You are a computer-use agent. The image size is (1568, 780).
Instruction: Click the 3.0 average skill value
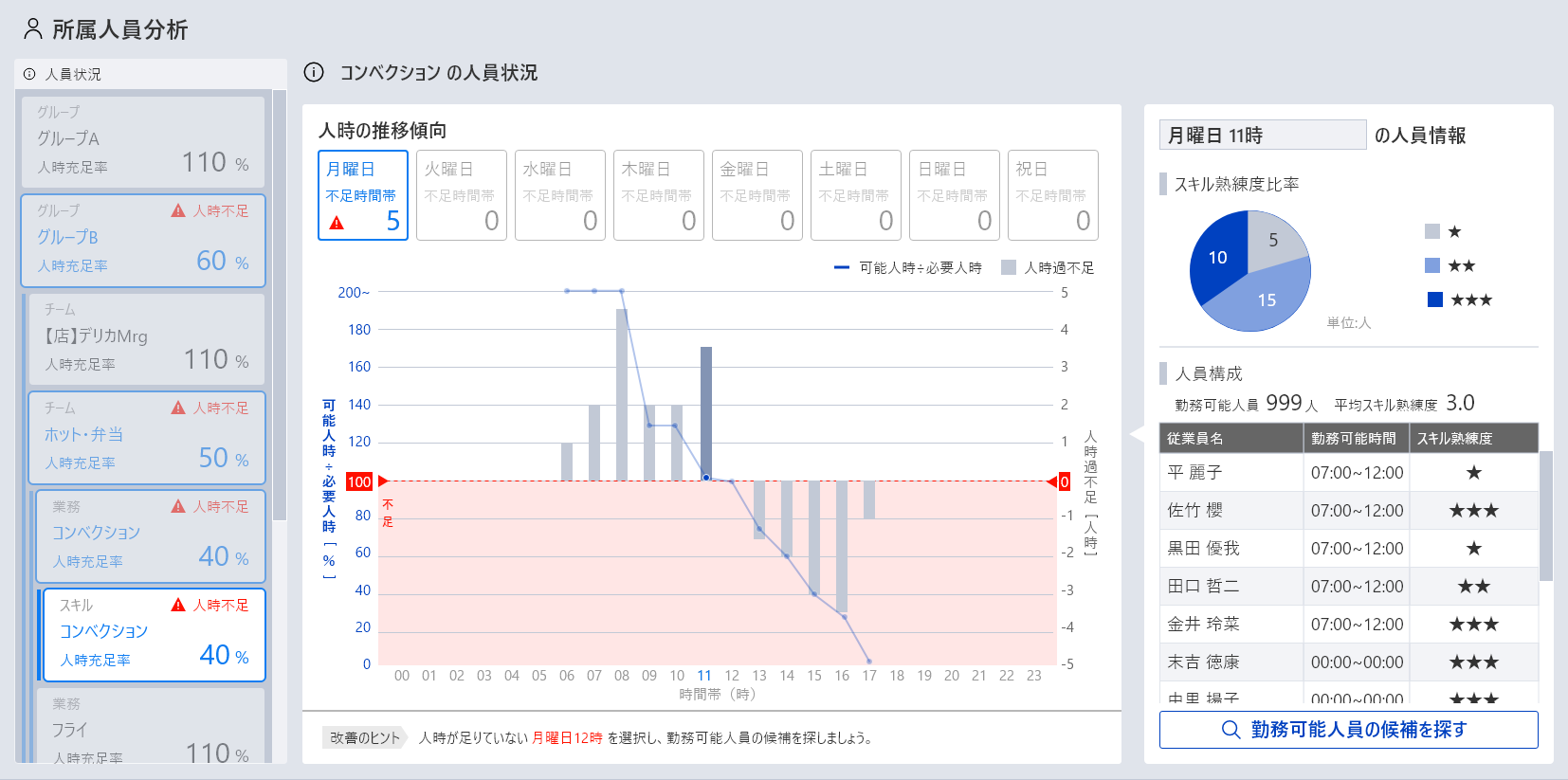click(x=1460, y=403)
